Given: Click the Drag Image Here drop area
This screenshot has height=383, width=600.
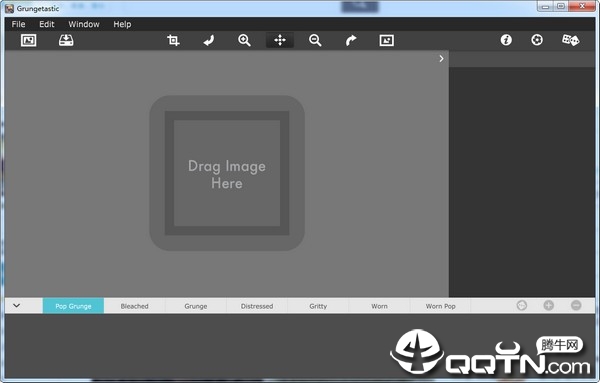Looking at the screenshot, I should click(227, 173).
